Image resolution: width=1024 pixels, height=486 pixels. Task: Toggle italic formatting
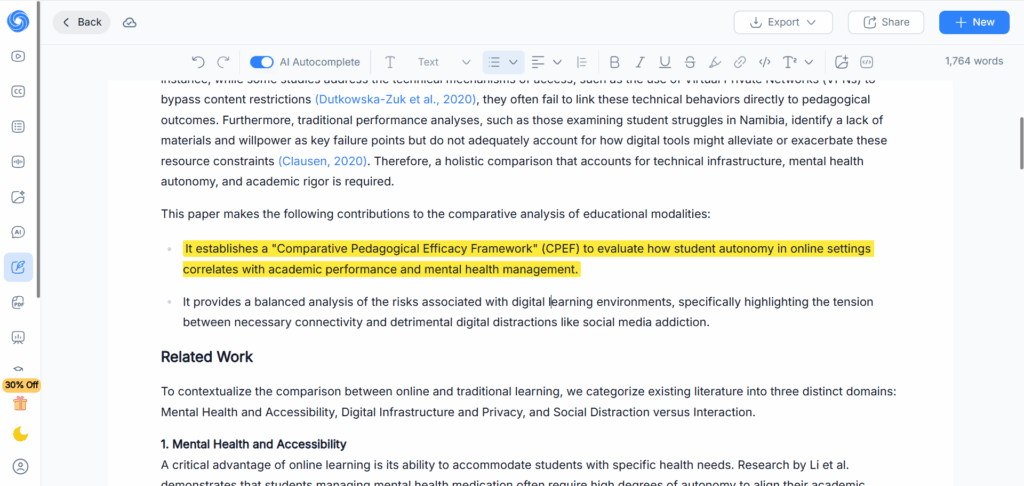coord(640,62)
